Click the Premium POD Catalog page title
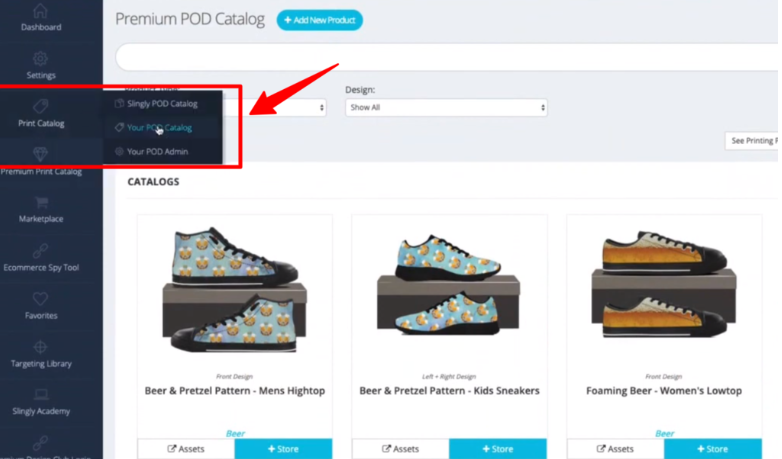Image resolution: width=782 pixels, height=459 pixels. coord(190,19)
